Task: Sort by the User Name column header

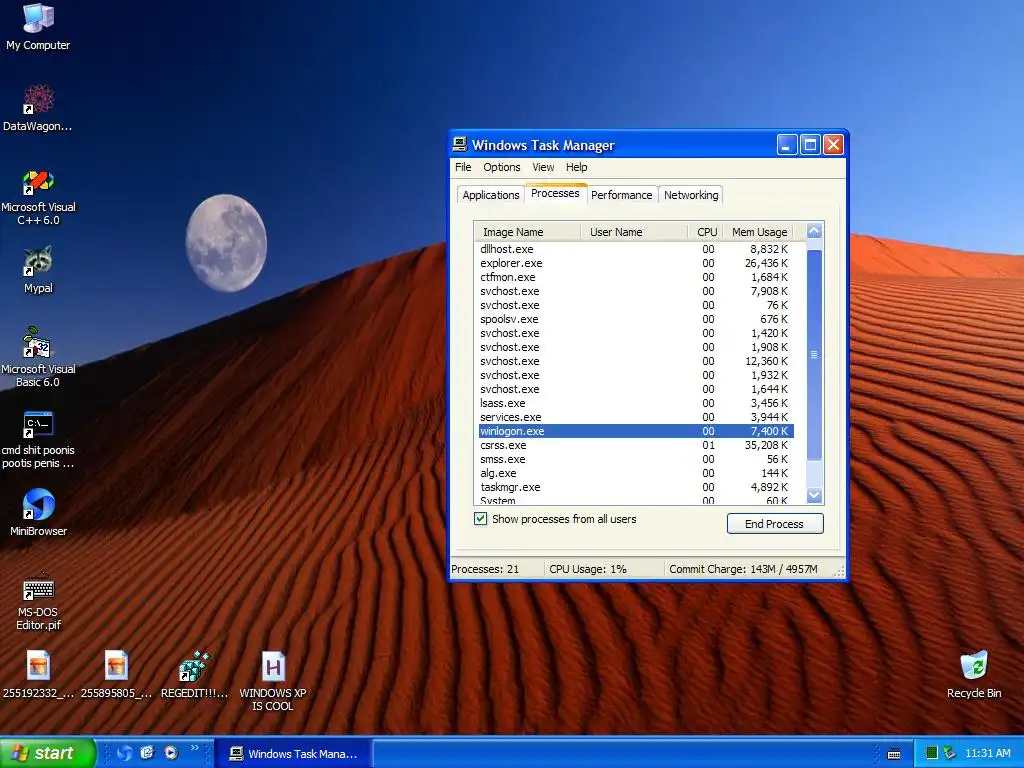Action: [x=634, y=232]
